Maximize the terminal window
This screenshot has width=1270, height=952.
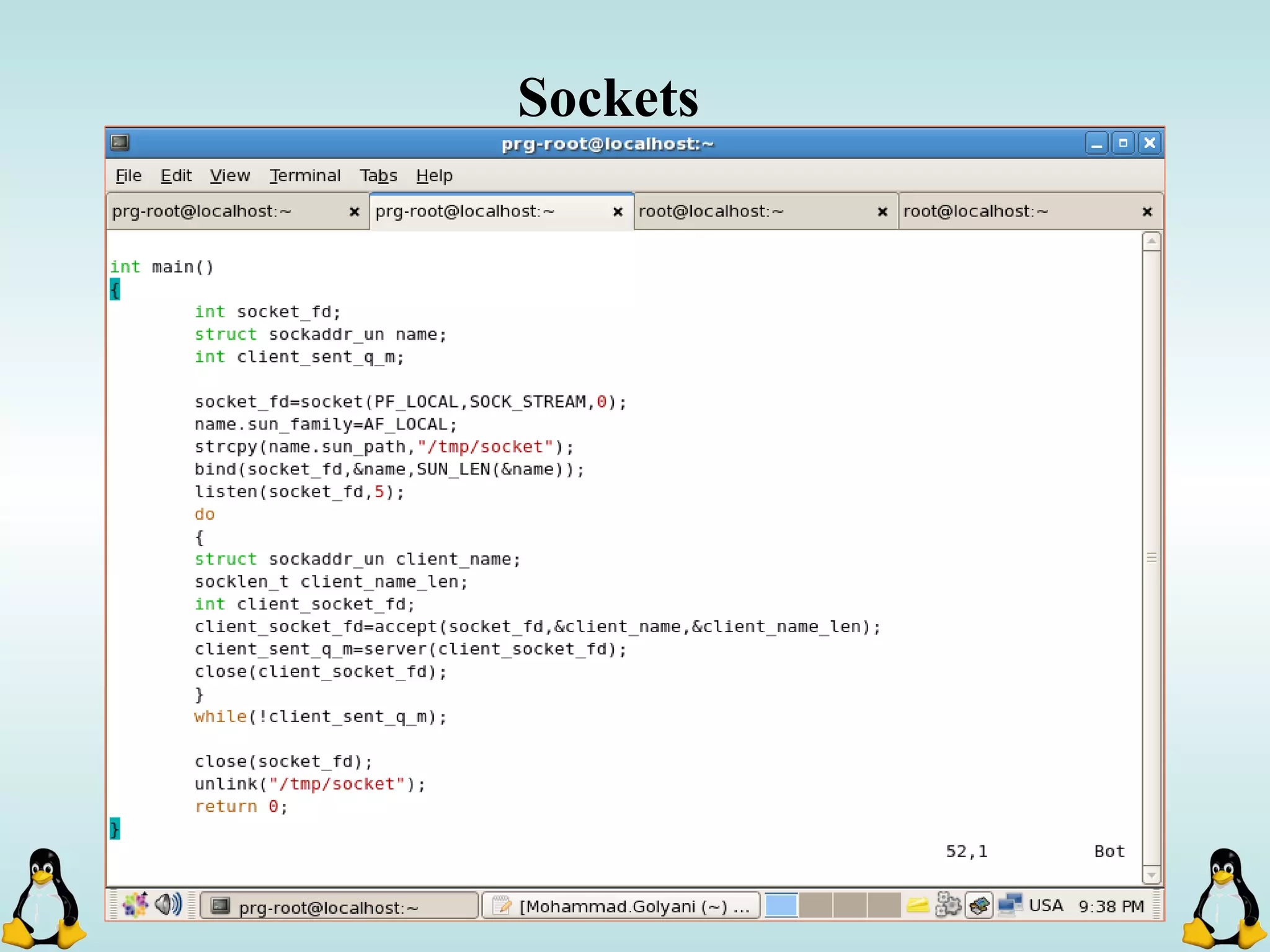click(1123, 143)
